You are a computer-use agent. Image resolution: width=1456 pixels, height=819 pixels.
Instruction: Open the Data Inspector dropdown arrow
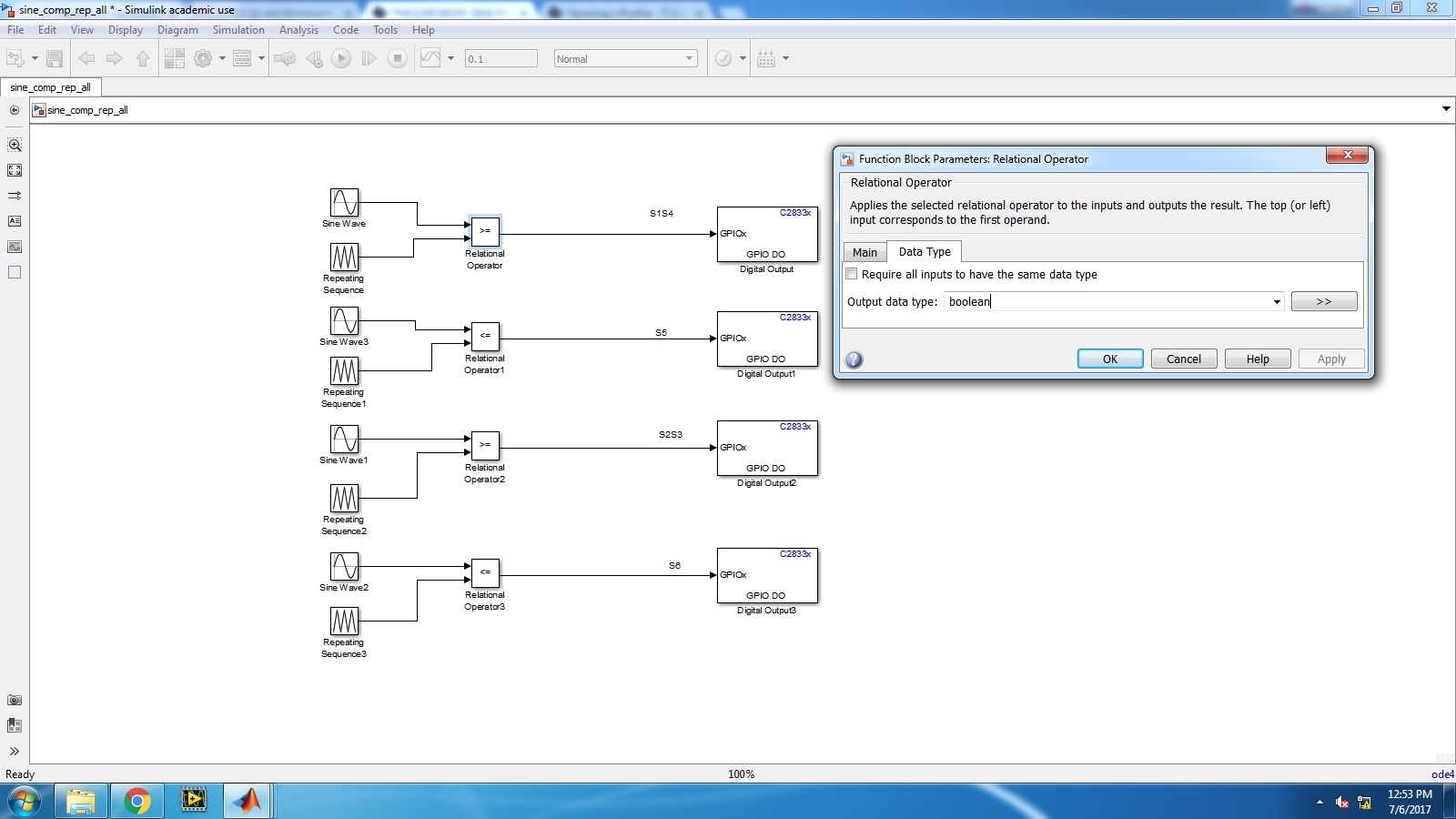tap(450, 58)
